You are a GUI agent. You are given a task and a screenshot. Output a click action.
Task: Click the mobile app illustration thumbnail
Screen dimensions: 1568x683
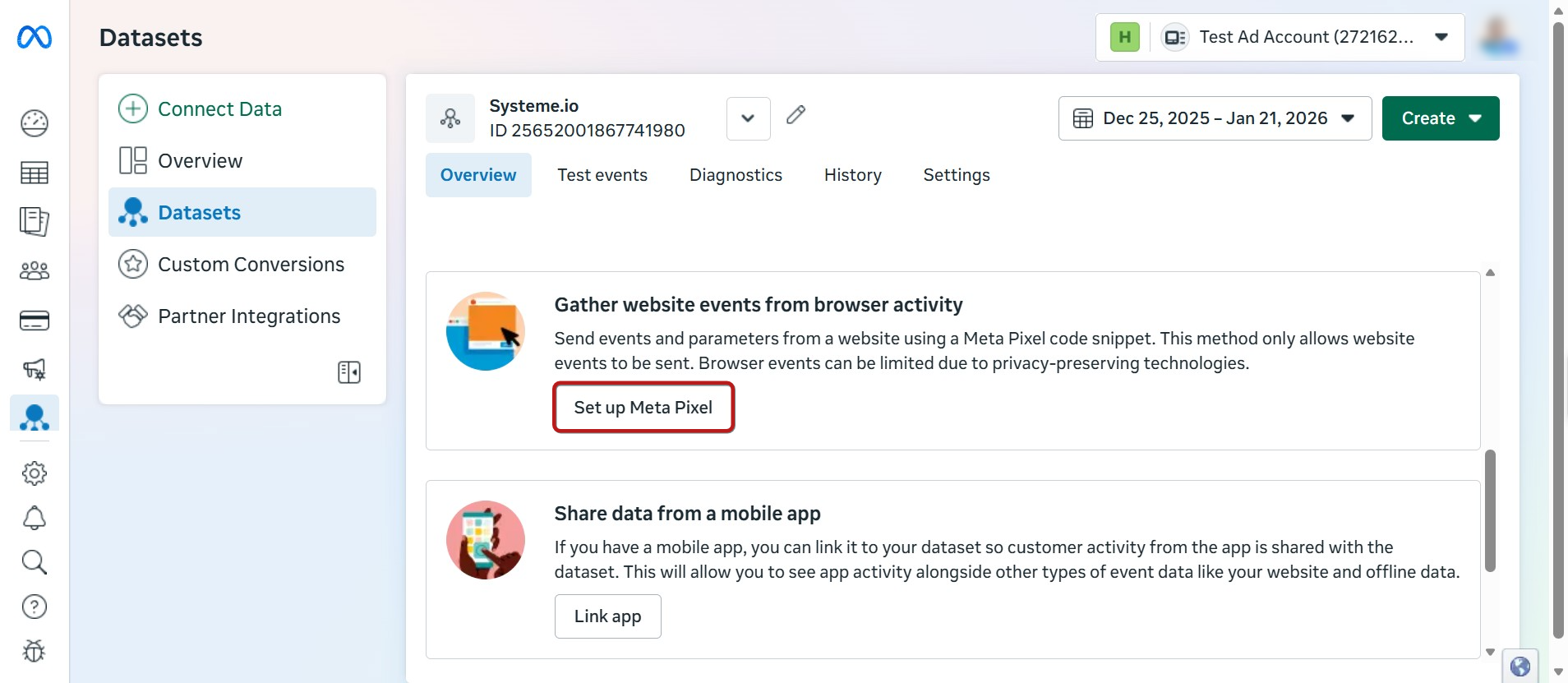[x=486, y=540]
